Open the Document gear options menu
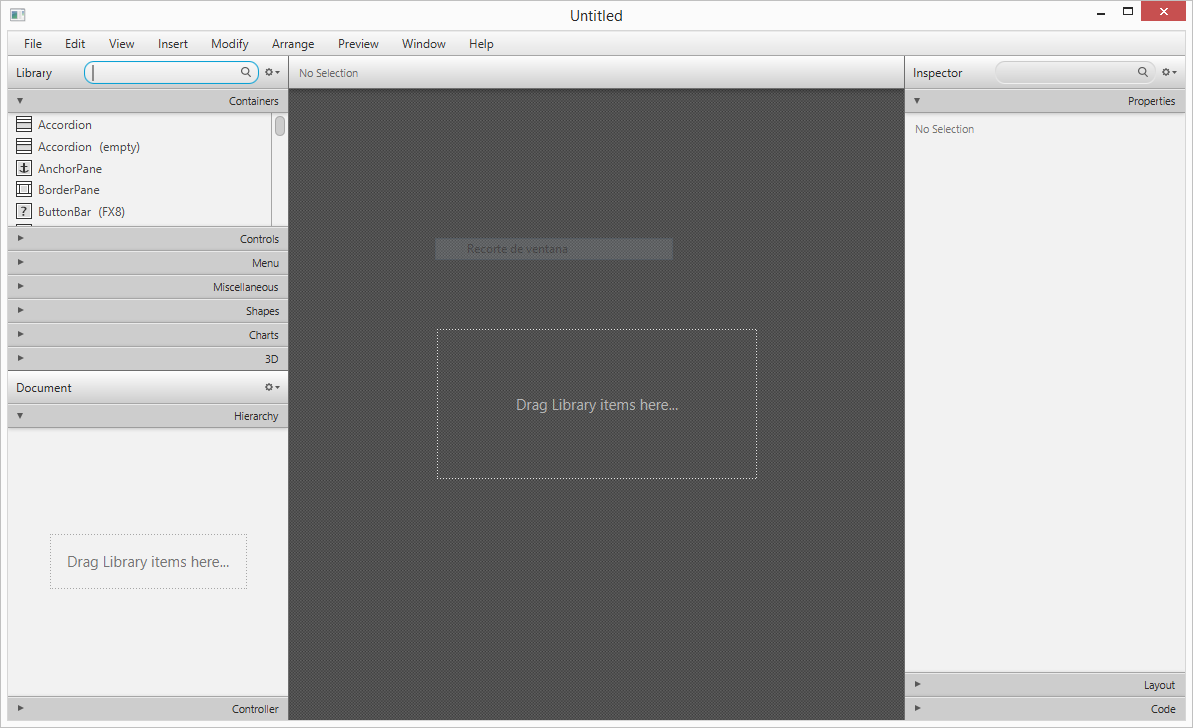 271,388
